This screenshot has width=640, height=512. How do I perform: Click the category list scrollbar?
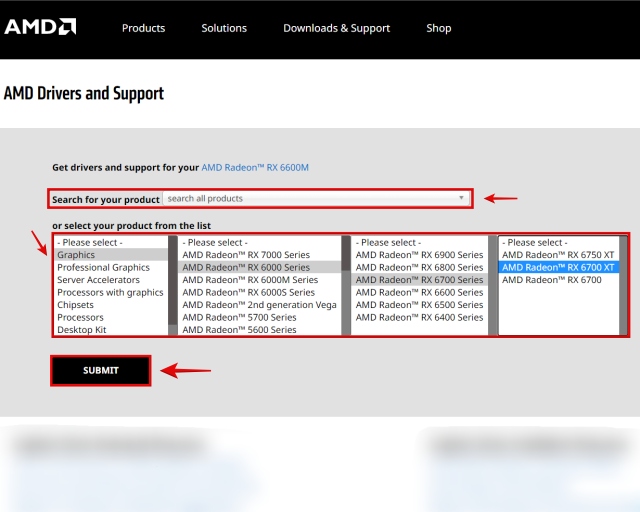click(173, 285)
